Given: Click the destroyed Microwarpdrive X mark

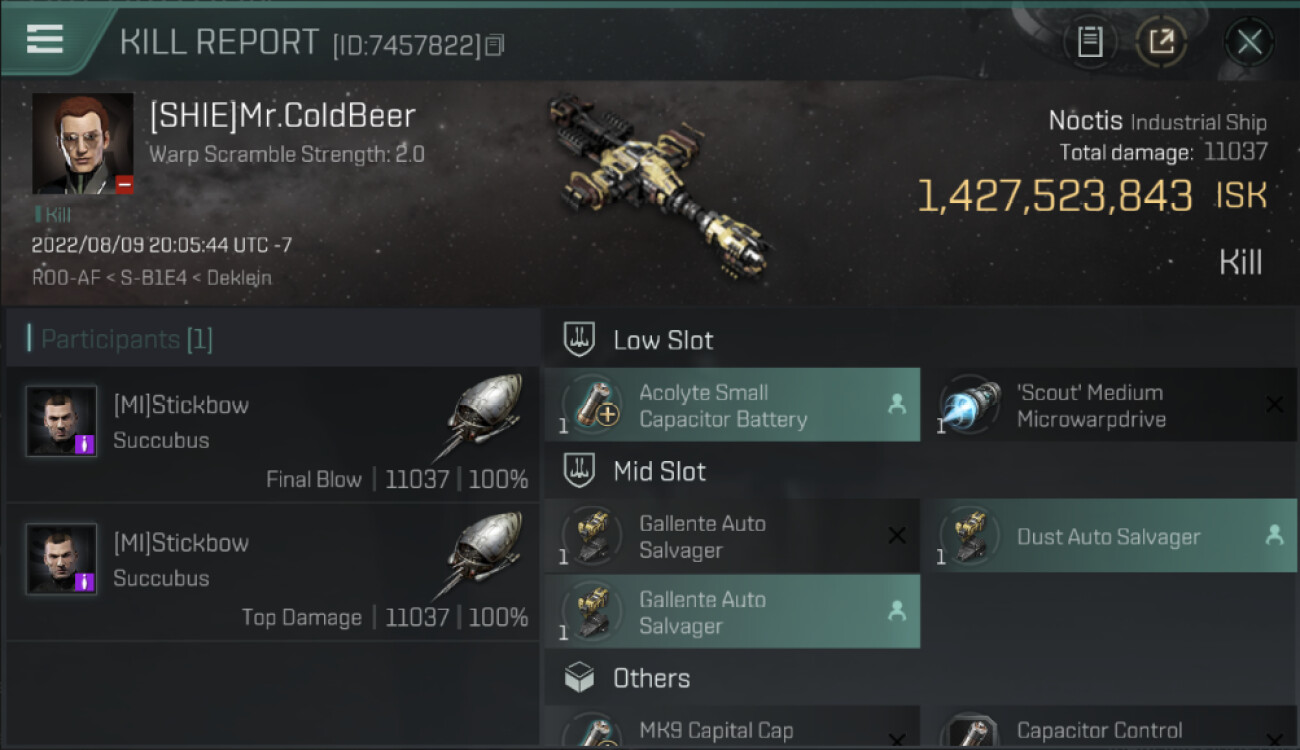Looking at the screenshot, I should 1274,404.
